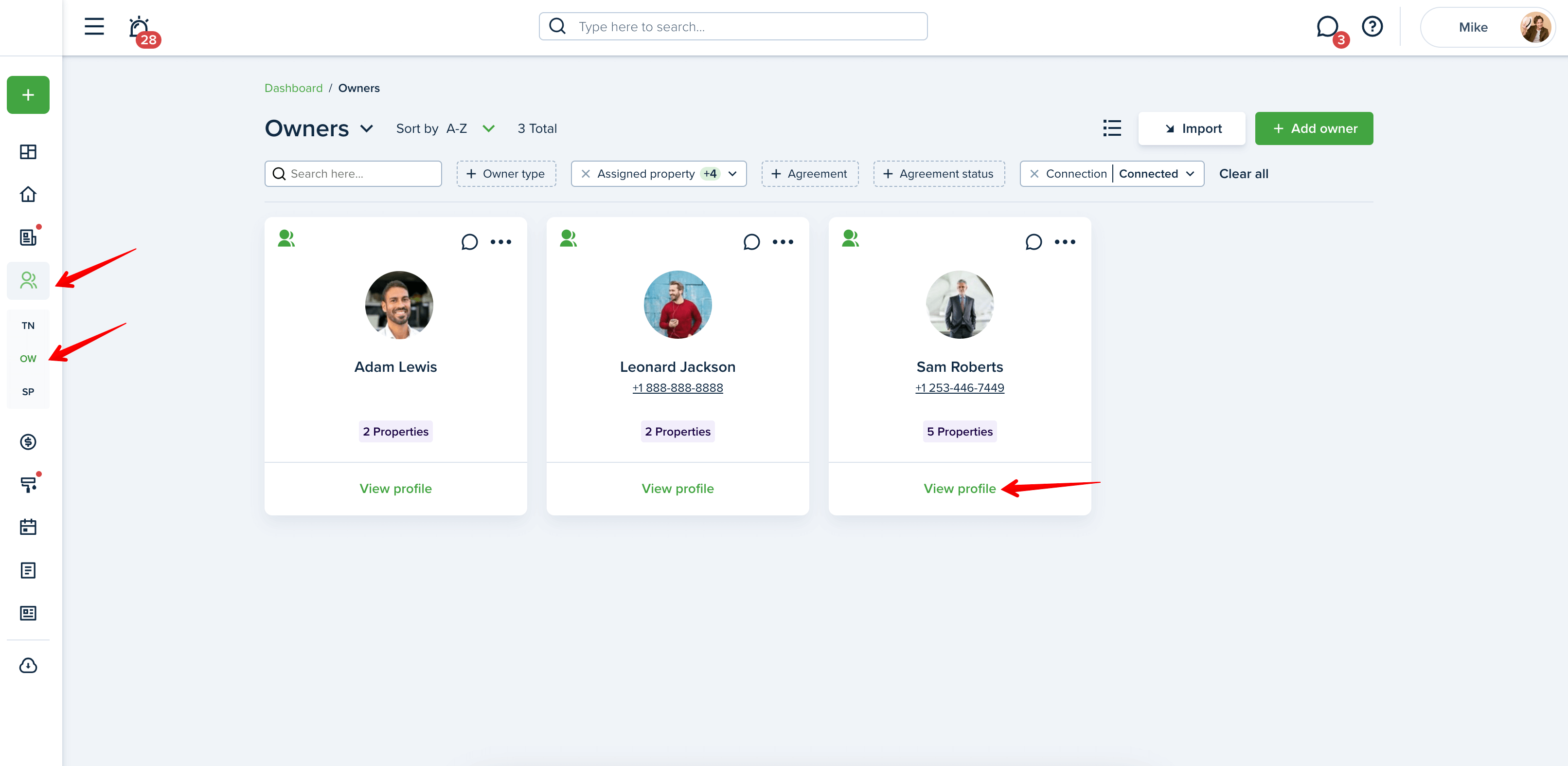Click the Adam Lewis name
Screen dimensions: 1568x766
tap(396, 366)
